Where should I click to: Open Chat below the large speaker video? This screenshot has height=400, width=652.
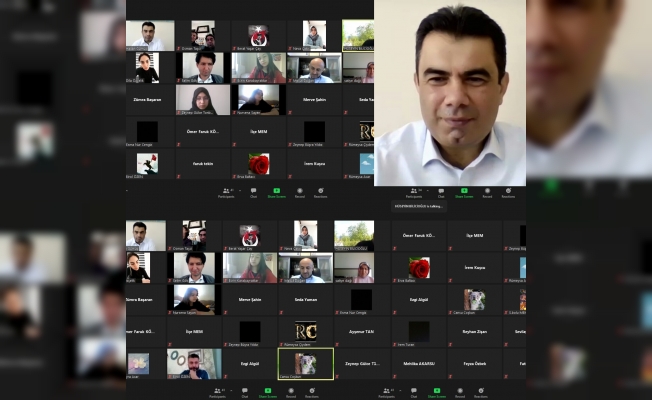[441, 192]
